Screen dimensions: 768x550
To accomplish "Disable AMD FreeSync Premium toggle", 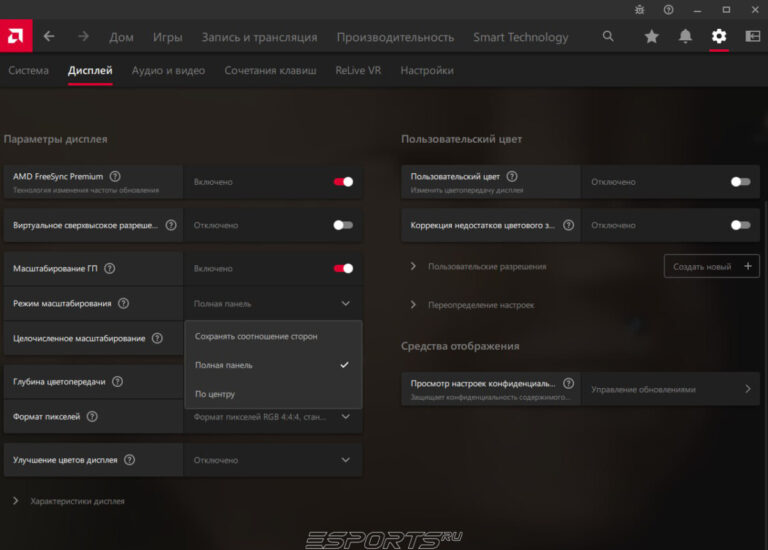I will (x=343, y=182).
